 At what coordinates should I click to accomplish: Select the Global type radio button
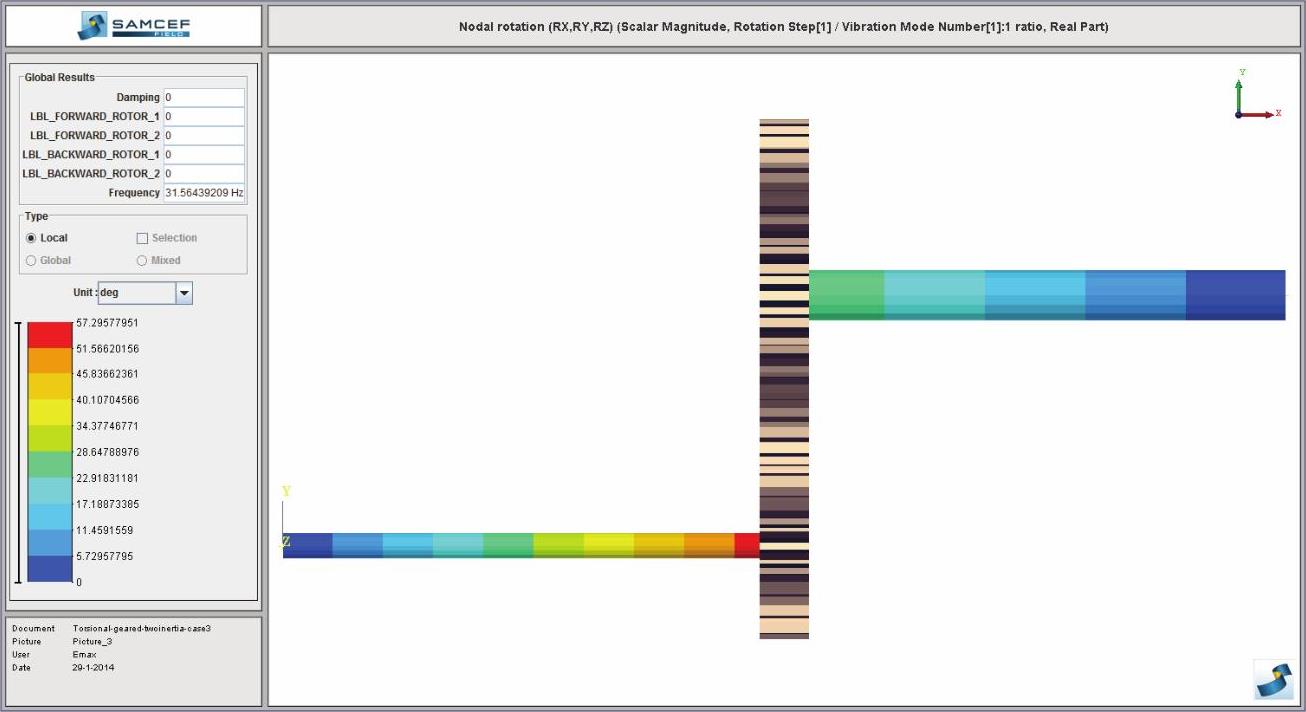coord(31,260)
